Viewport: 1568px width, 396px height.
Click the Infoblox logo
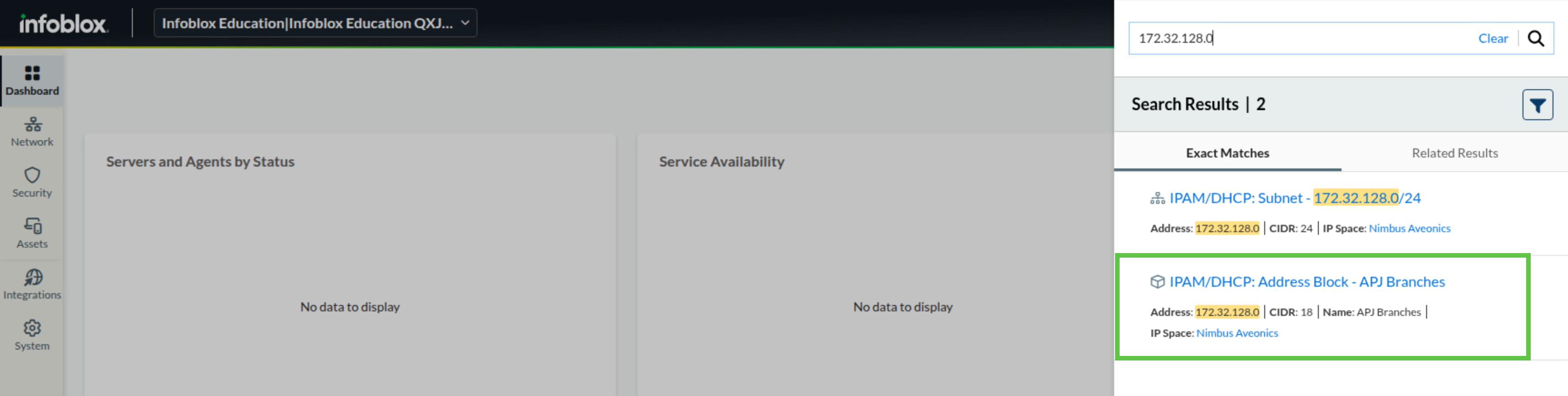pyautogui.click(x=63, y=24)
